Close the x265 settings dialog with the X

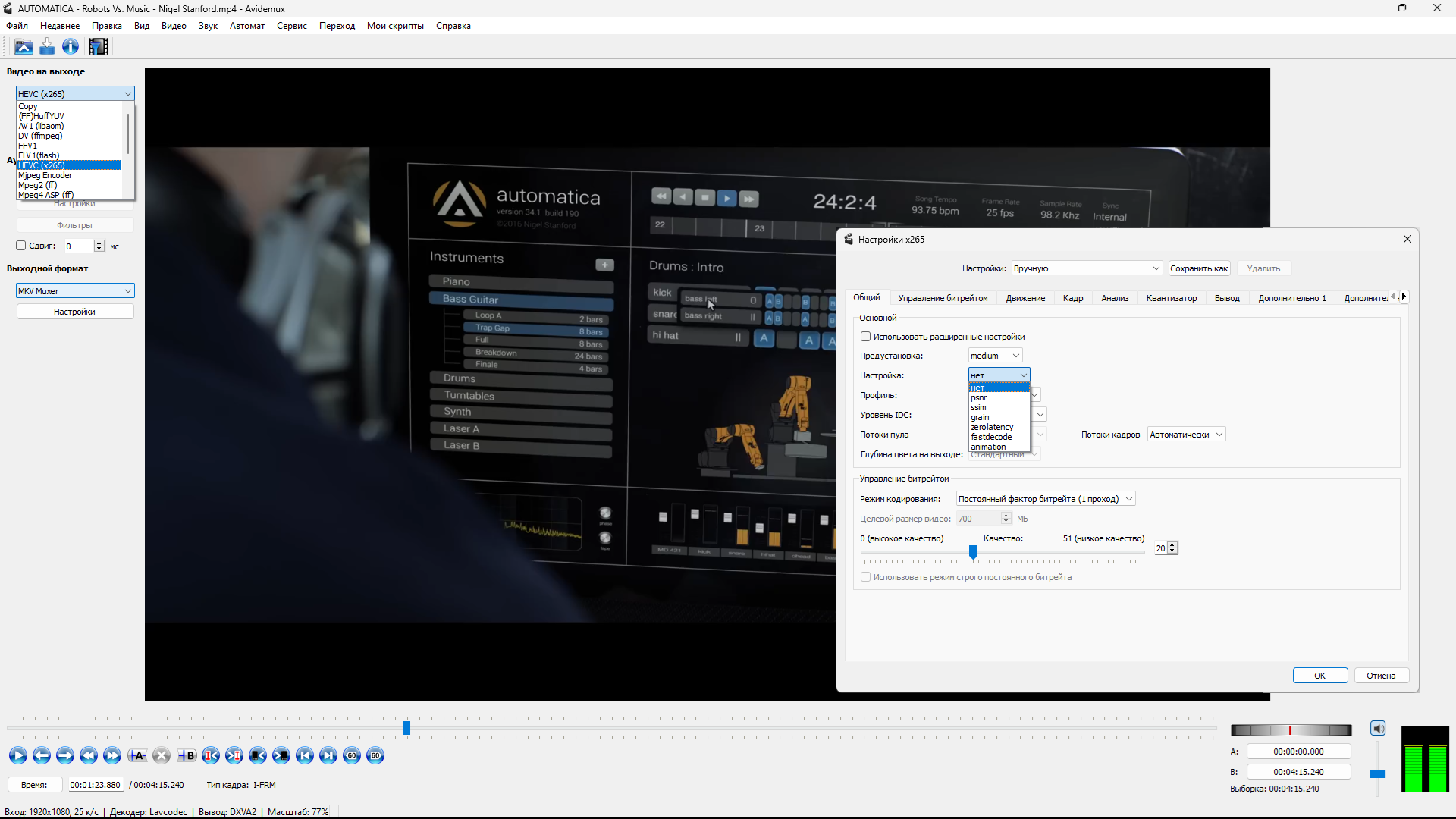pyautogui.click(x=1407, y=239)
